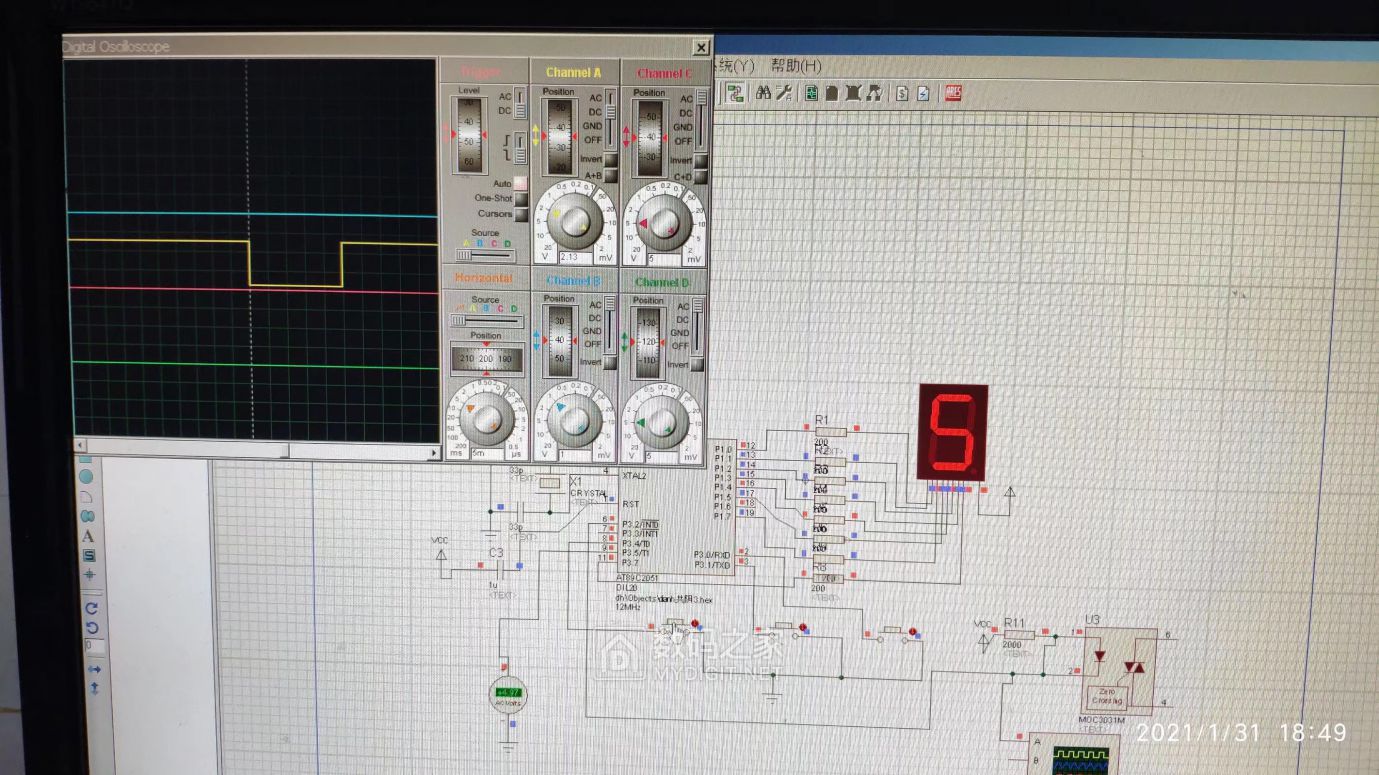Image resolution: width=1379 pixels, height=775 pixels.
Task: Select the symbol 'S' tool
Action: (89, 556)
